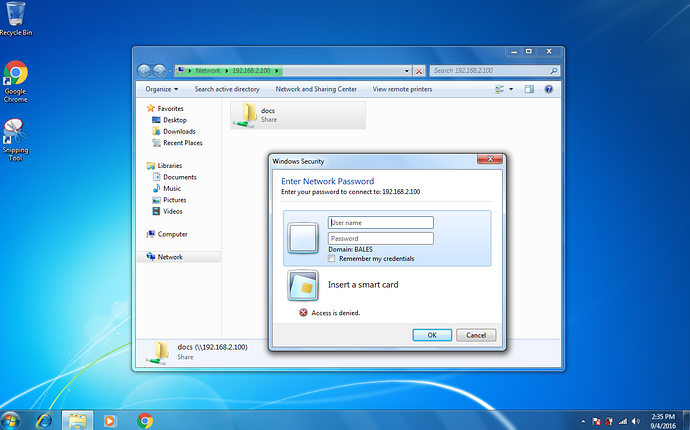Click Action Center flag tray icon
This screenshot has width=690, height=430.
coord(596,422)
